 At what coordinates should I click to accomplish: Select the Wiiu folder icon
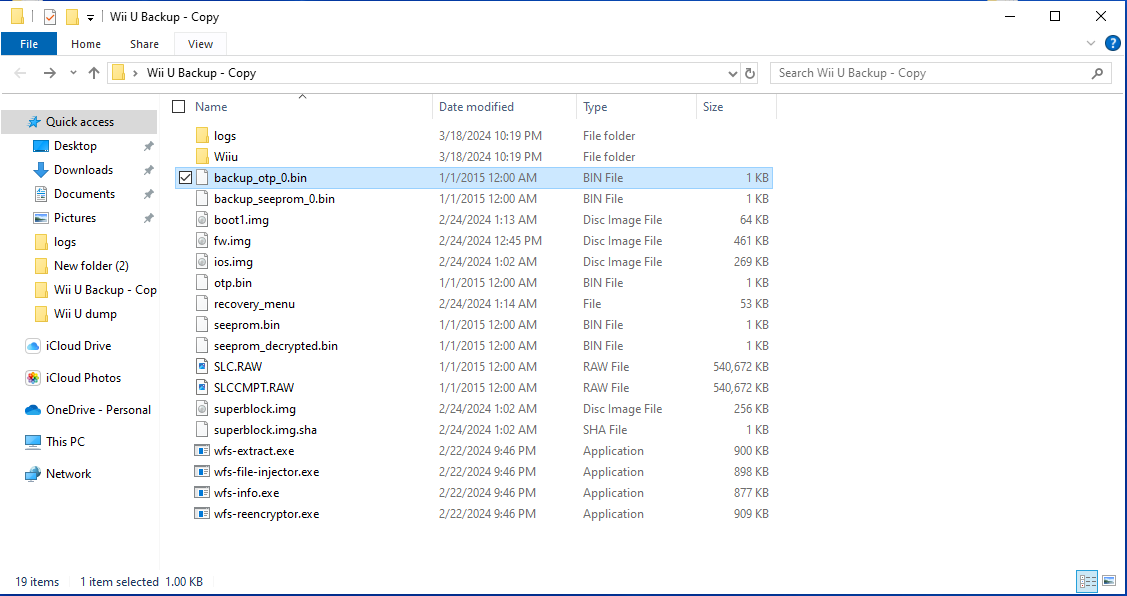click(202, 157)
